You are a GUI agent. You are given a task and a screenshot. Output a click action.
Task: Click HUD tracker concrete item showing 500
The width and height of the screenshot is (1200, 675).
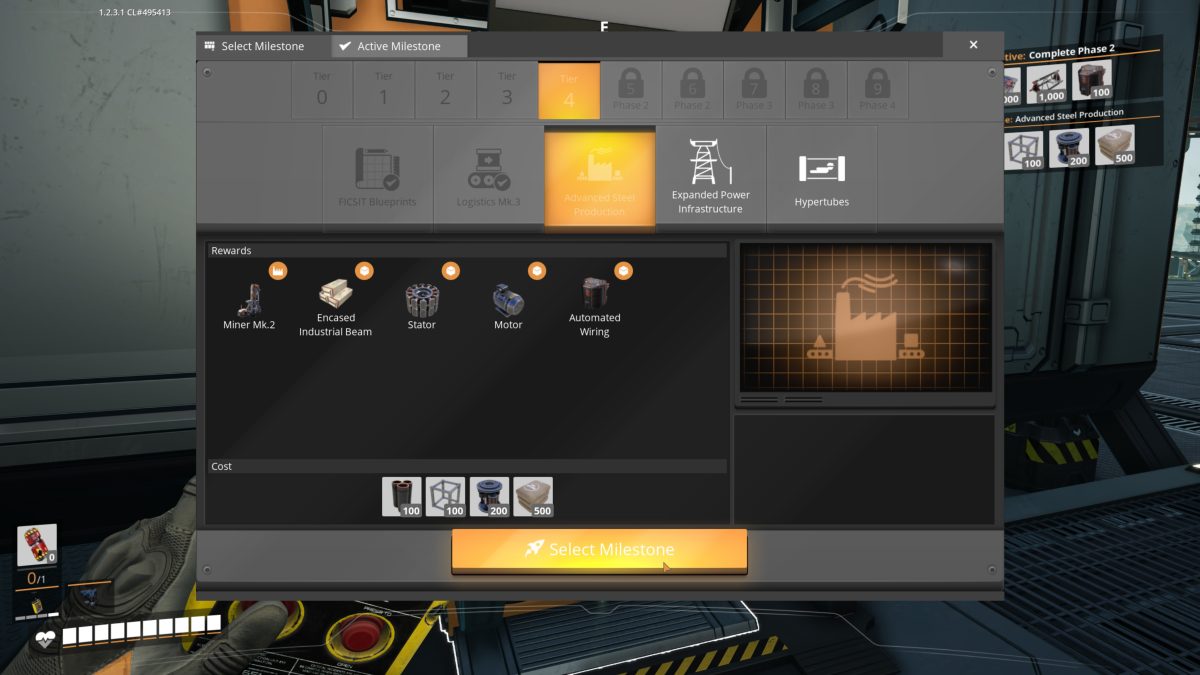coord(1114,146)
